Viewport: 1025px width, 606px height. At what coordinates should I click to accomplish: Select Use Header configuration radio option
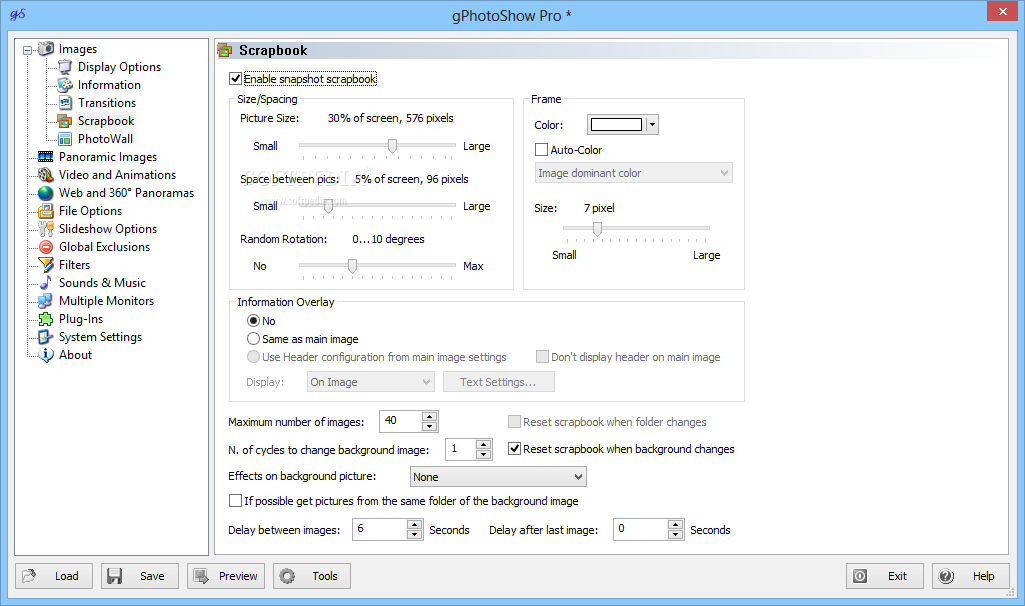[x=253, y=357]
